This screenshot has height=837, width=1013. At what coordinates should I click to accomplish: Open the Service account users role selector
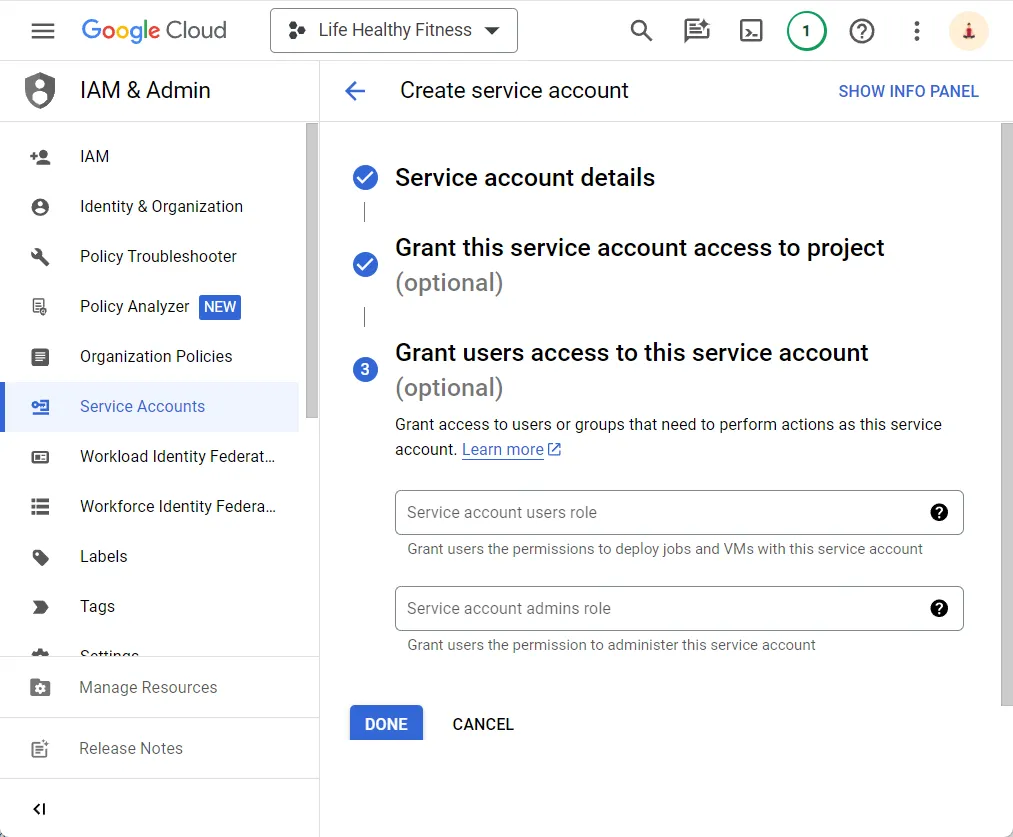coord(660,512)
